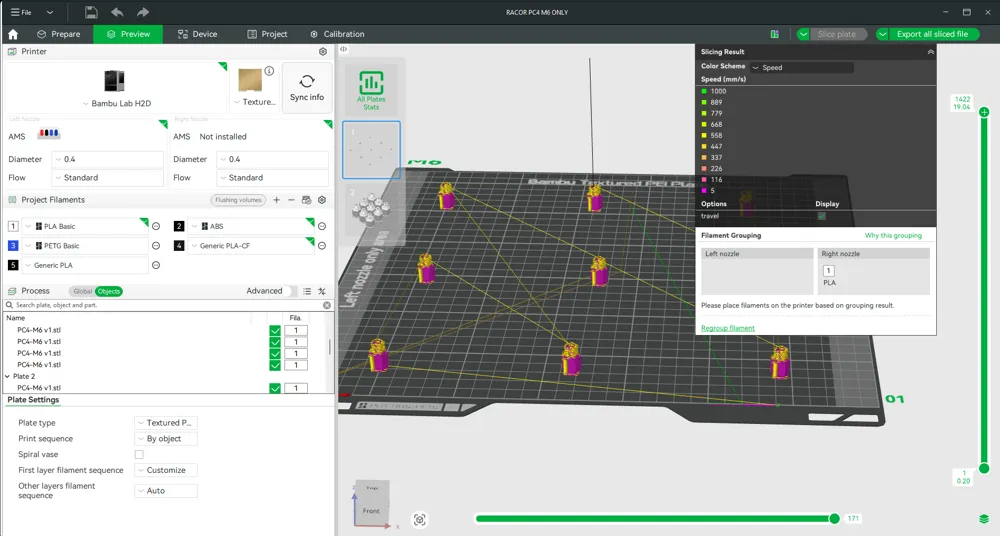Open All Plates Stats

click(371, 90)
